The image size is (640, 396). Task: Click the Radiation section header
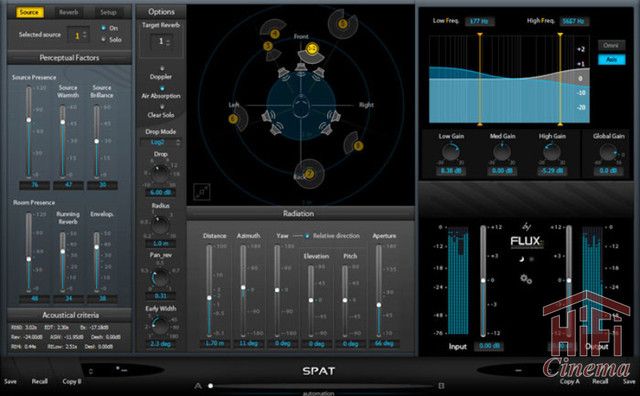(300, 214)
